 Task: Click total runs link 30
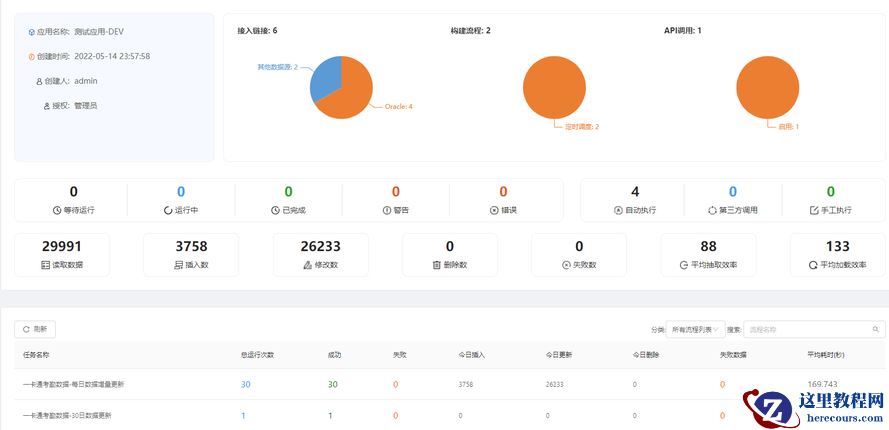(245, 385)
